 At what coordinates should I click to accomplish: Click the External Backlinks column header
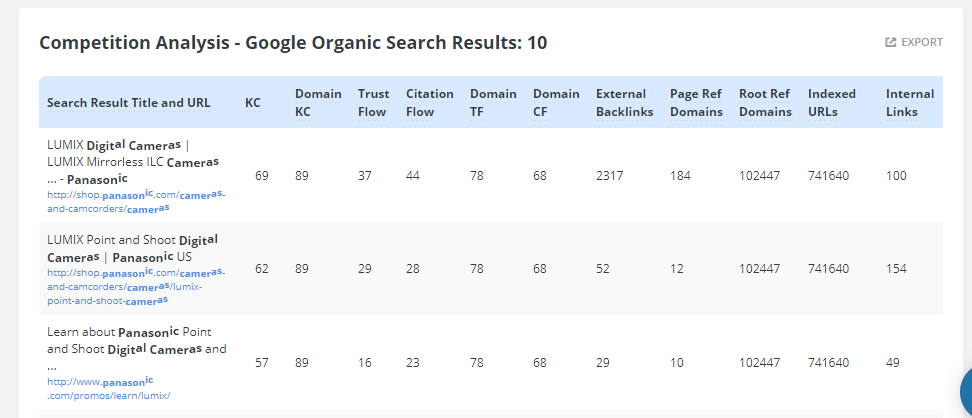pyautogui.click(x=624, y=103)
